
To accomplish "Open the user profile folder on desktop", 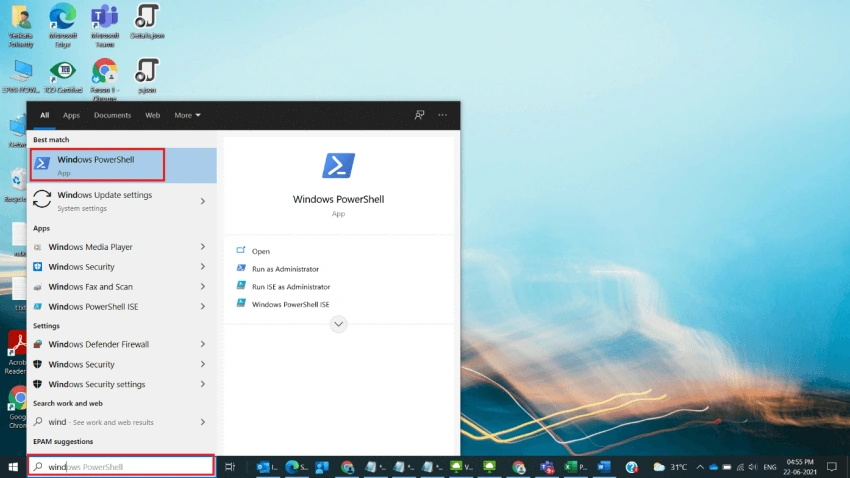I will pos(21,25).
